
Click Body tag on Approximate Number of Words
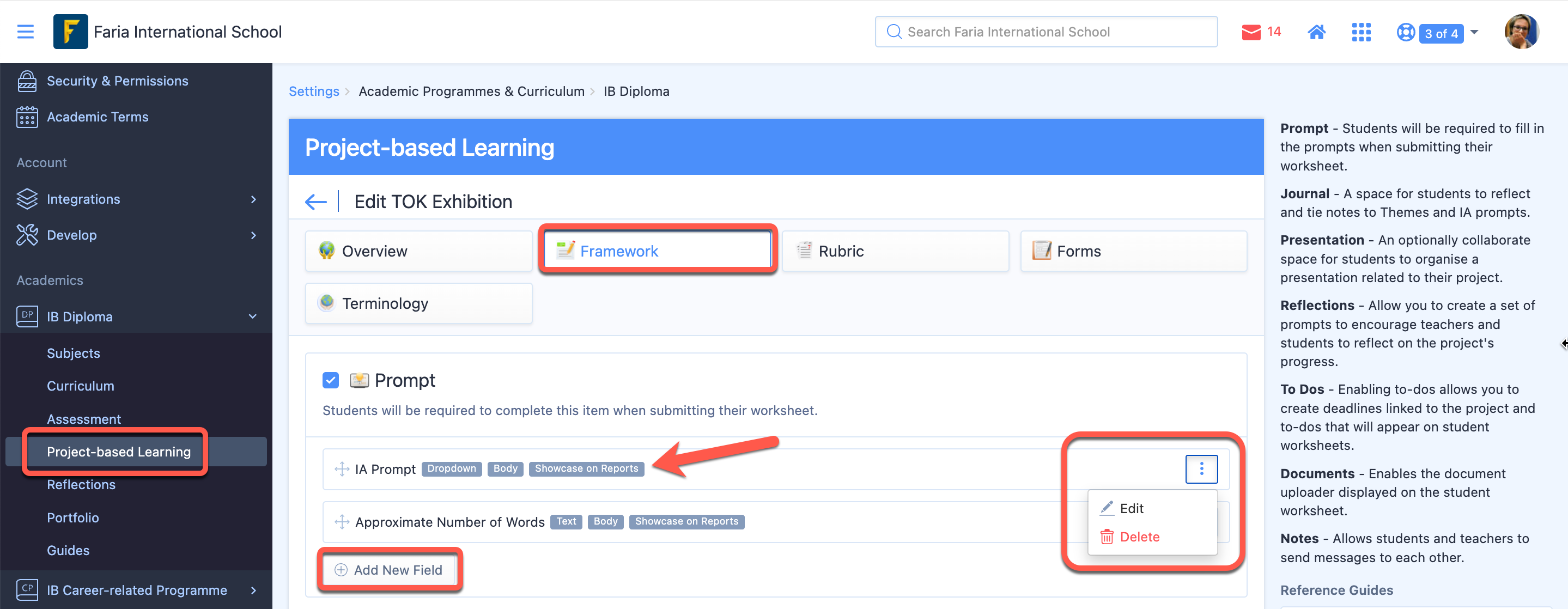[x=606, y=521]
